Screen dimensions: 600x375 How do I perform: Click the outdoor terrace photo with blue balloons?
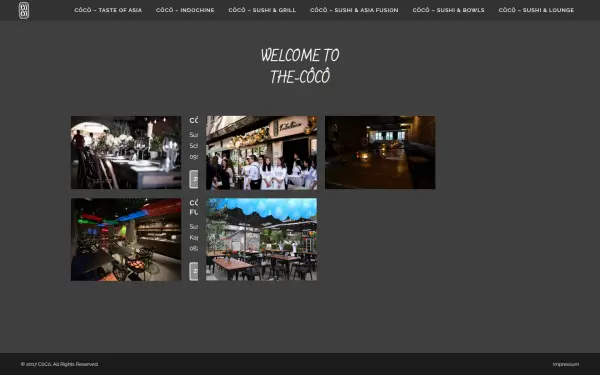(x=261, y=240)
